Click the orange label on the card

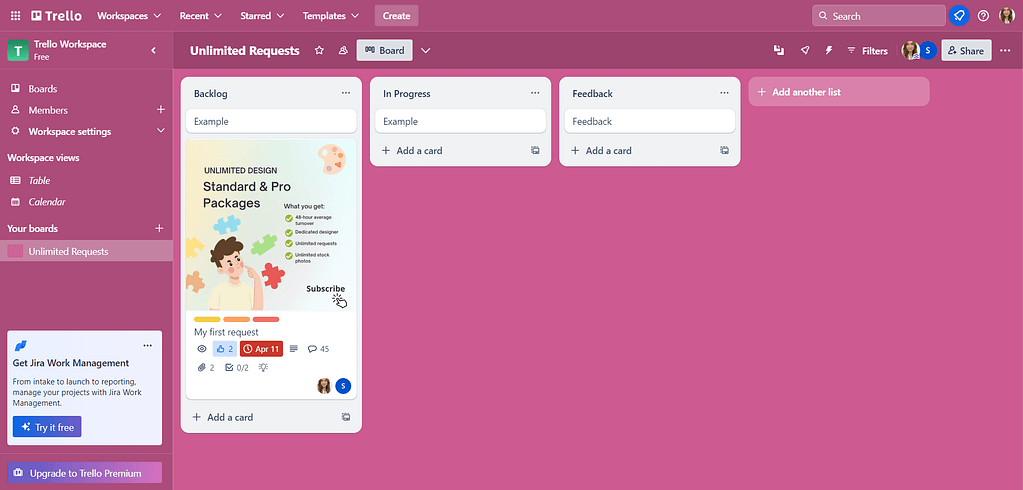click(x=237, y=319)
